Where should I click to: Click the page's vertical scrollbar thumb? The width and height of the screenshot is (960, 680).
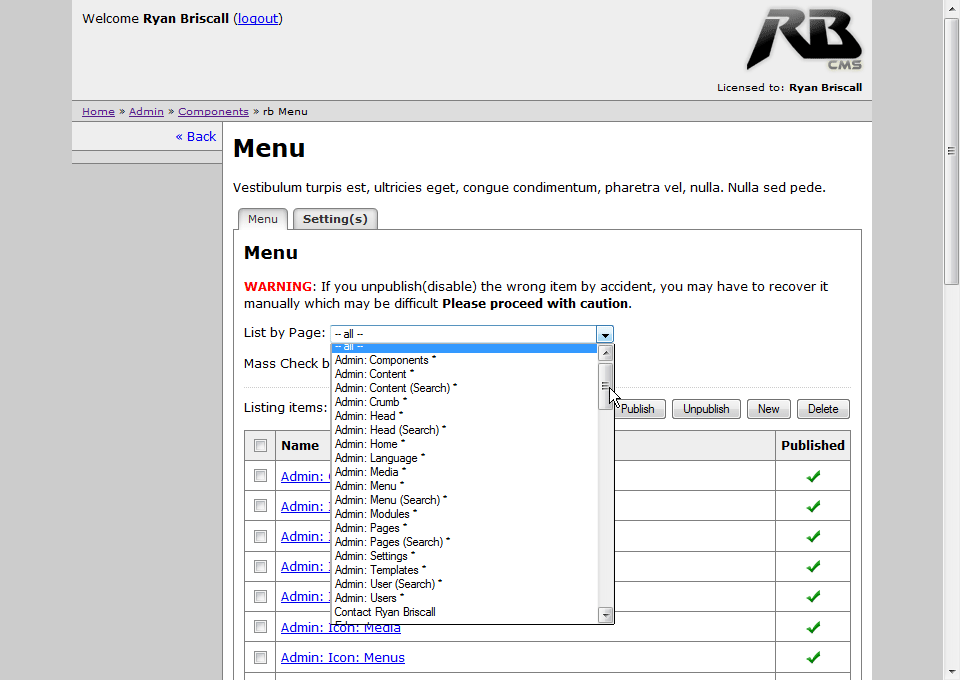951,150
